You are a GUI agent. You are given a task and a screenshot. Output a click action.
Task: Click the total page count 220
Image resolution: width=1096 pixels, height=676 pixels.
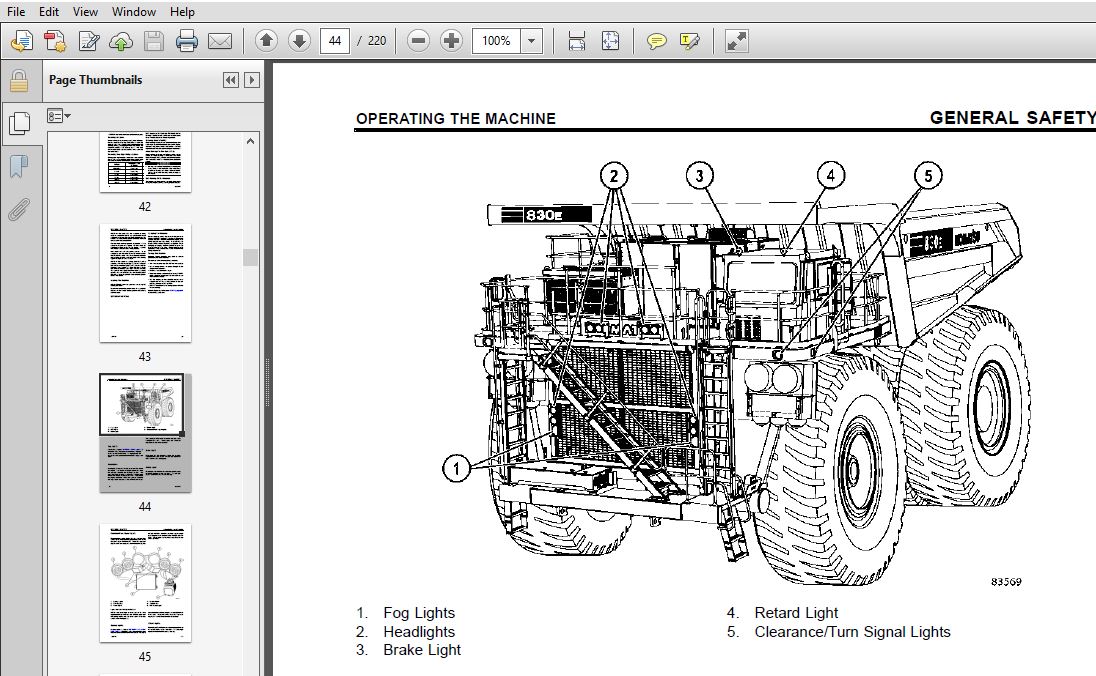(377, 41)
